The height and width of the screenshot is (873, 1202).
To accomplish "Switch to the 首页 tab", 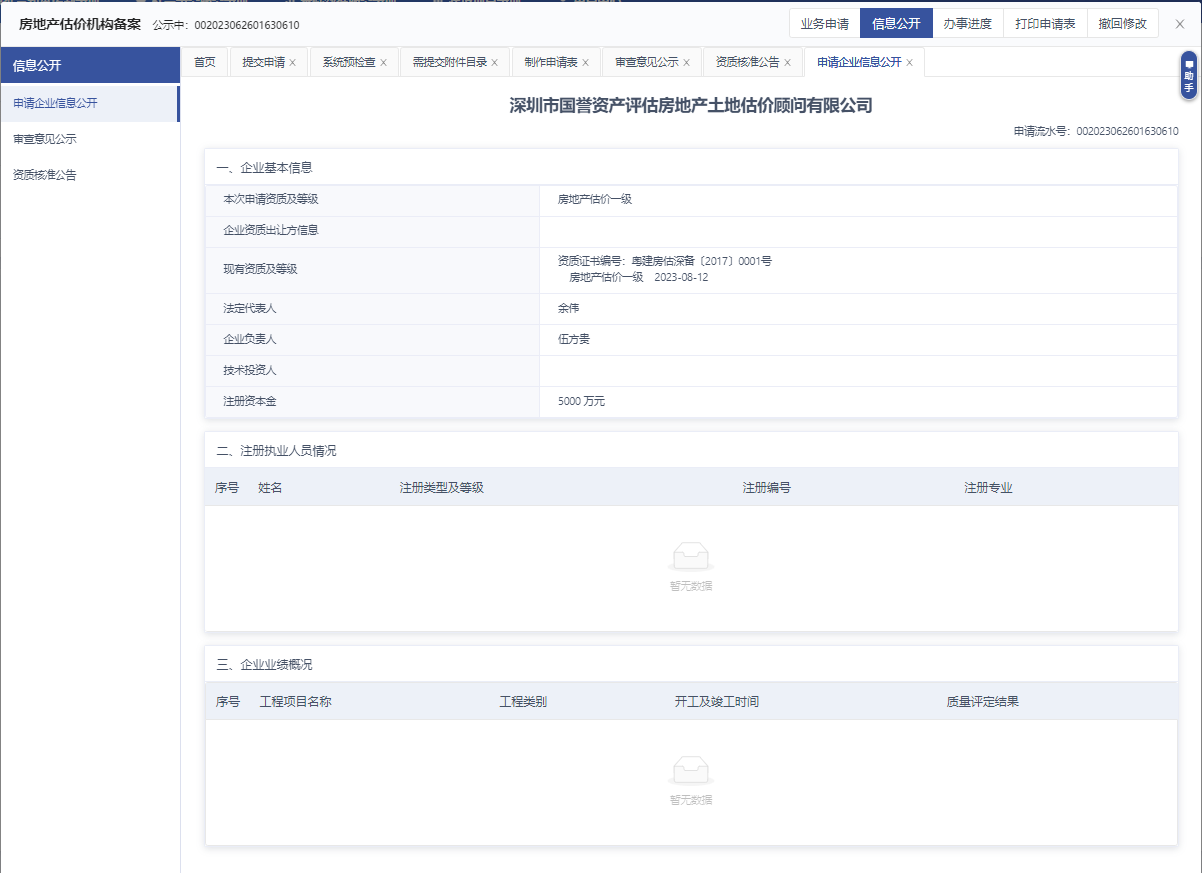I will (x=204, y=62).
